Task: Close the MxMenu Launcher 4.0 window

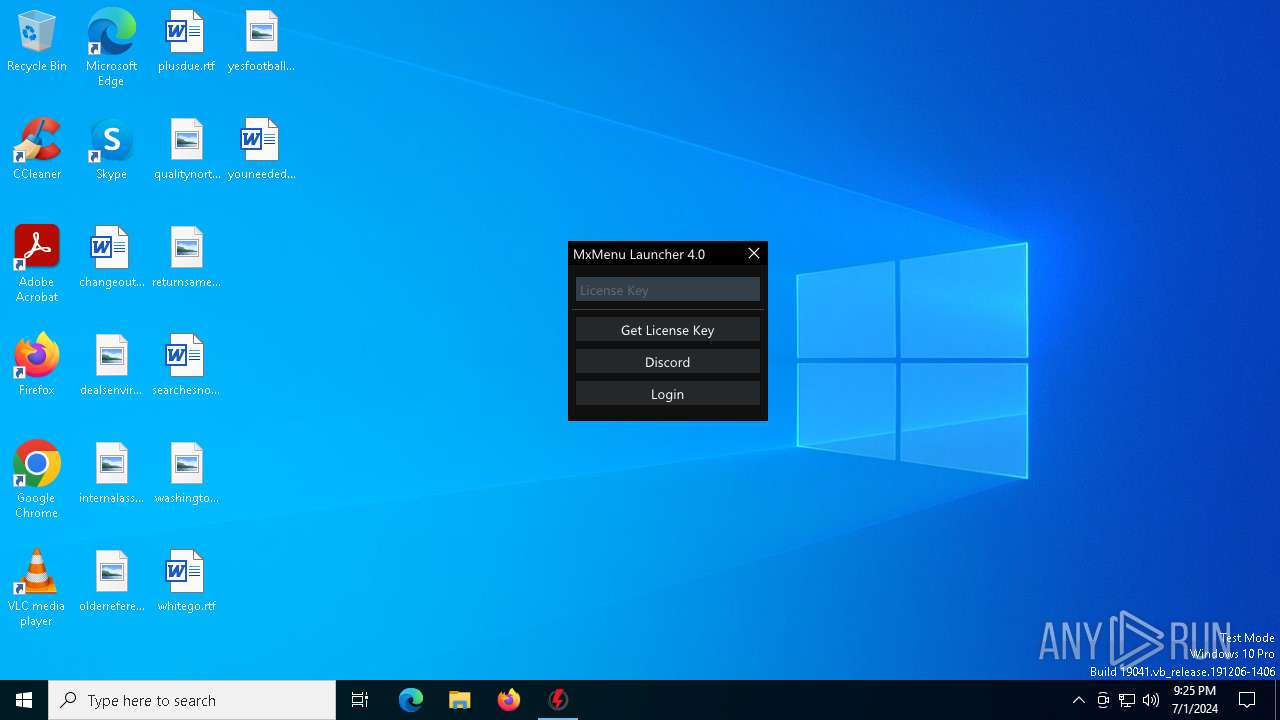Action: tap(754, 254)
